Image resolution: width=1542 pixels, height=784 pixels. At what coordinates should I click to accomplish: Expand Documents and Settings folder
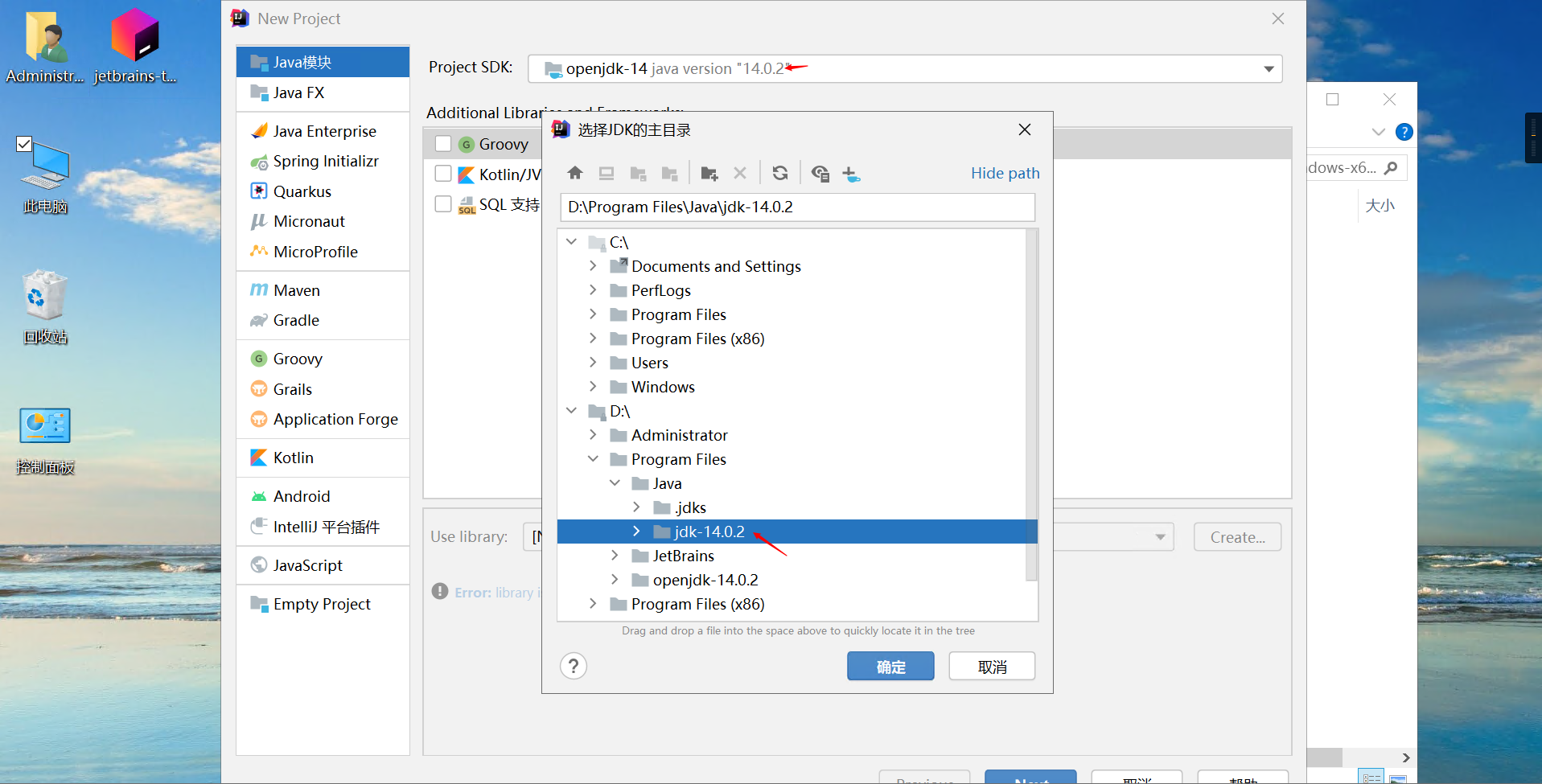593,265
